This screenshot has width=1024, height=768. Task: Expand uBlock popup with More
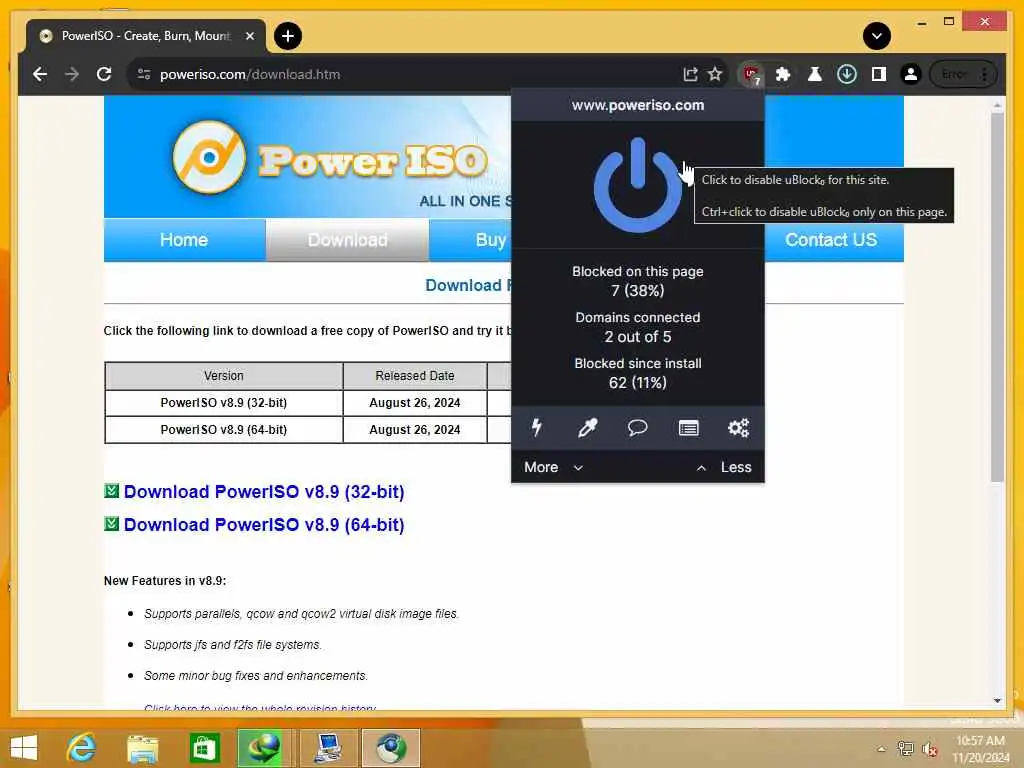coord(553,467)
